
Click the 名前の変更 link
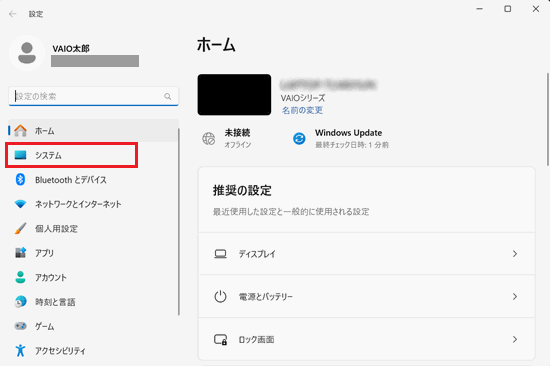click(x=302, y=110)
